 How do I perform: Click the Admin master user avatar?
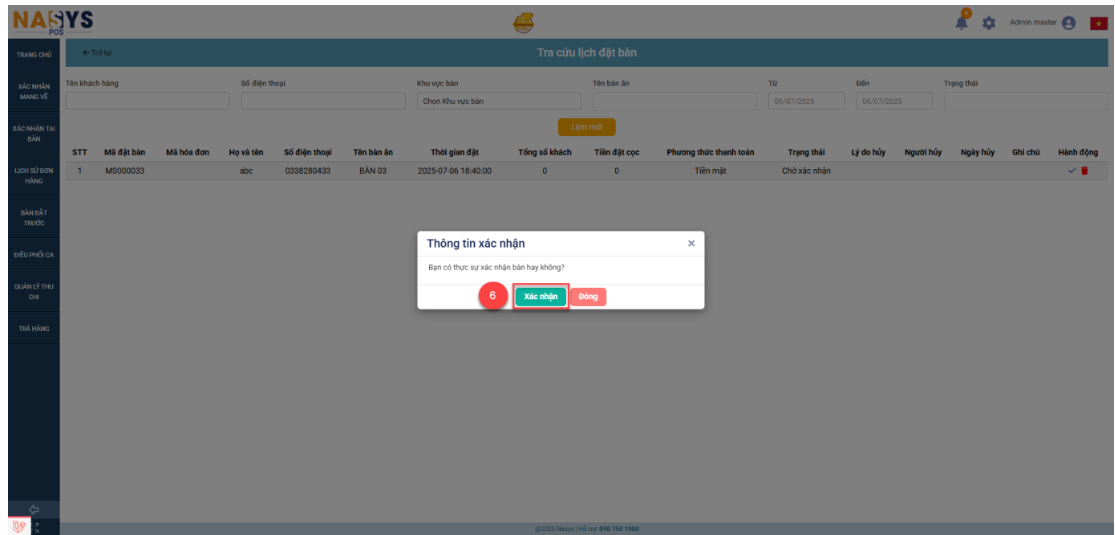tap(1069, 23)
